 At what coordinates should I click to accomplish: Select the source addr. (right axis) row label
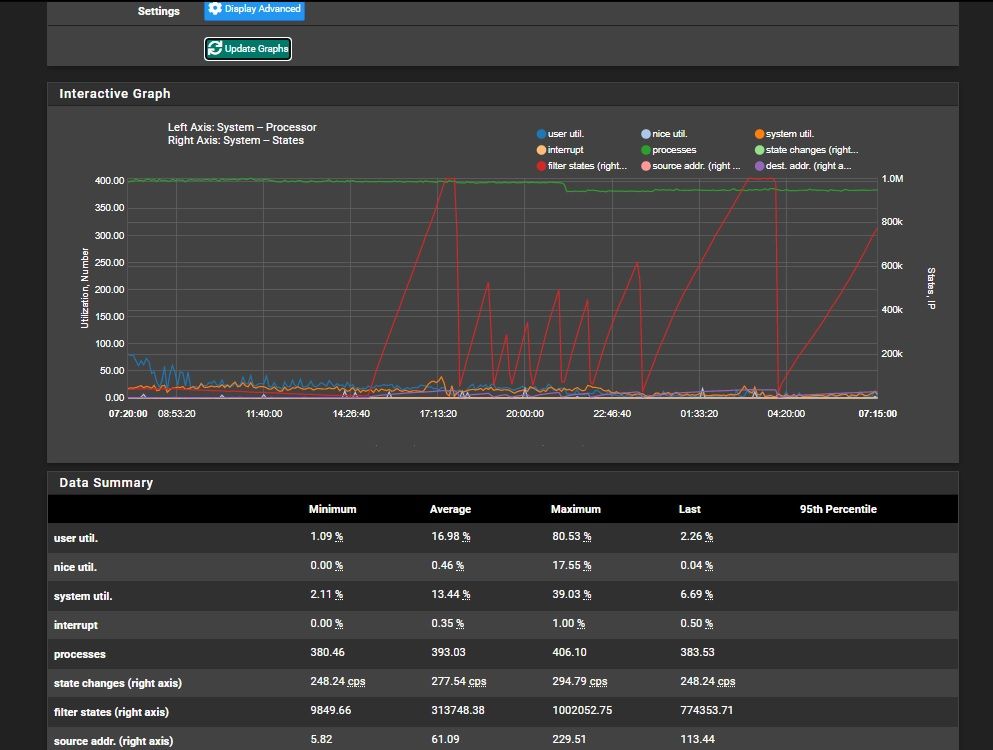tap(113, 741)
